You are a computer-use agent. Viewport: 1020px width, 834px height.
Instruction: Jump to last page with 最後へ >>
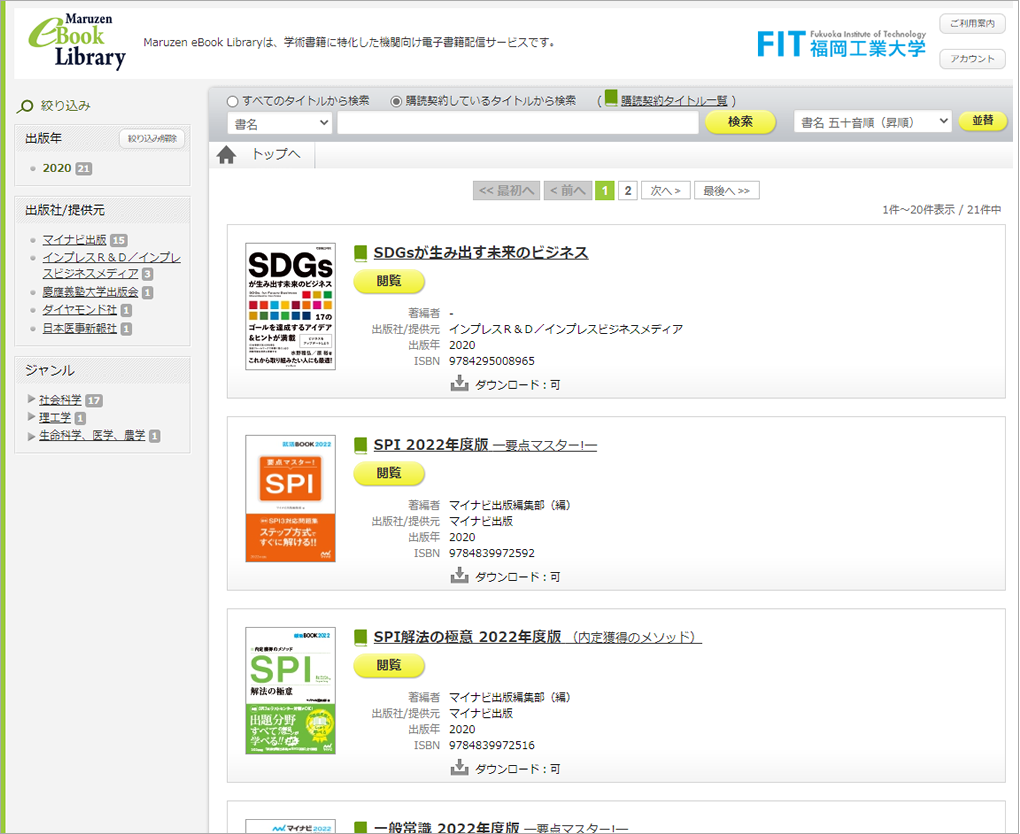pyautogui.click(x=727, y=191)
